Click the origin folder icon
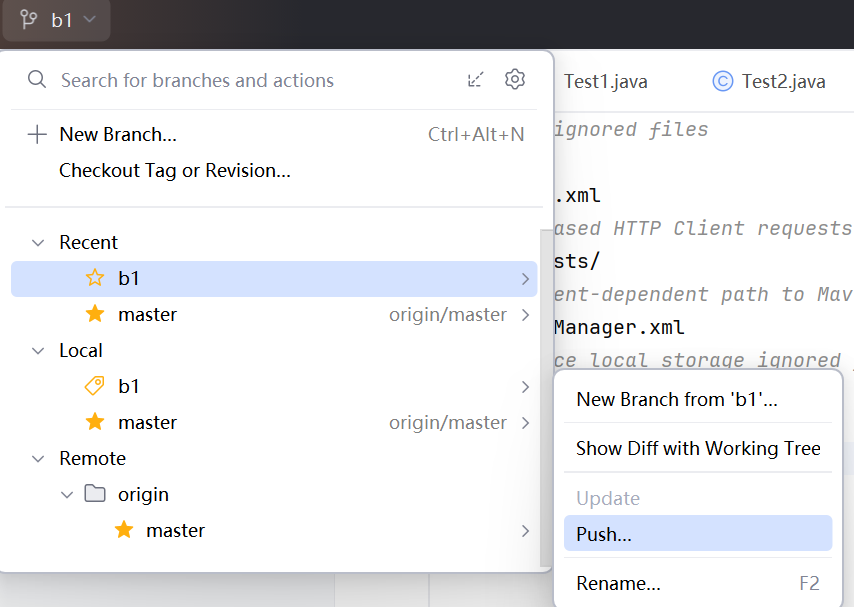 (95, 494)
